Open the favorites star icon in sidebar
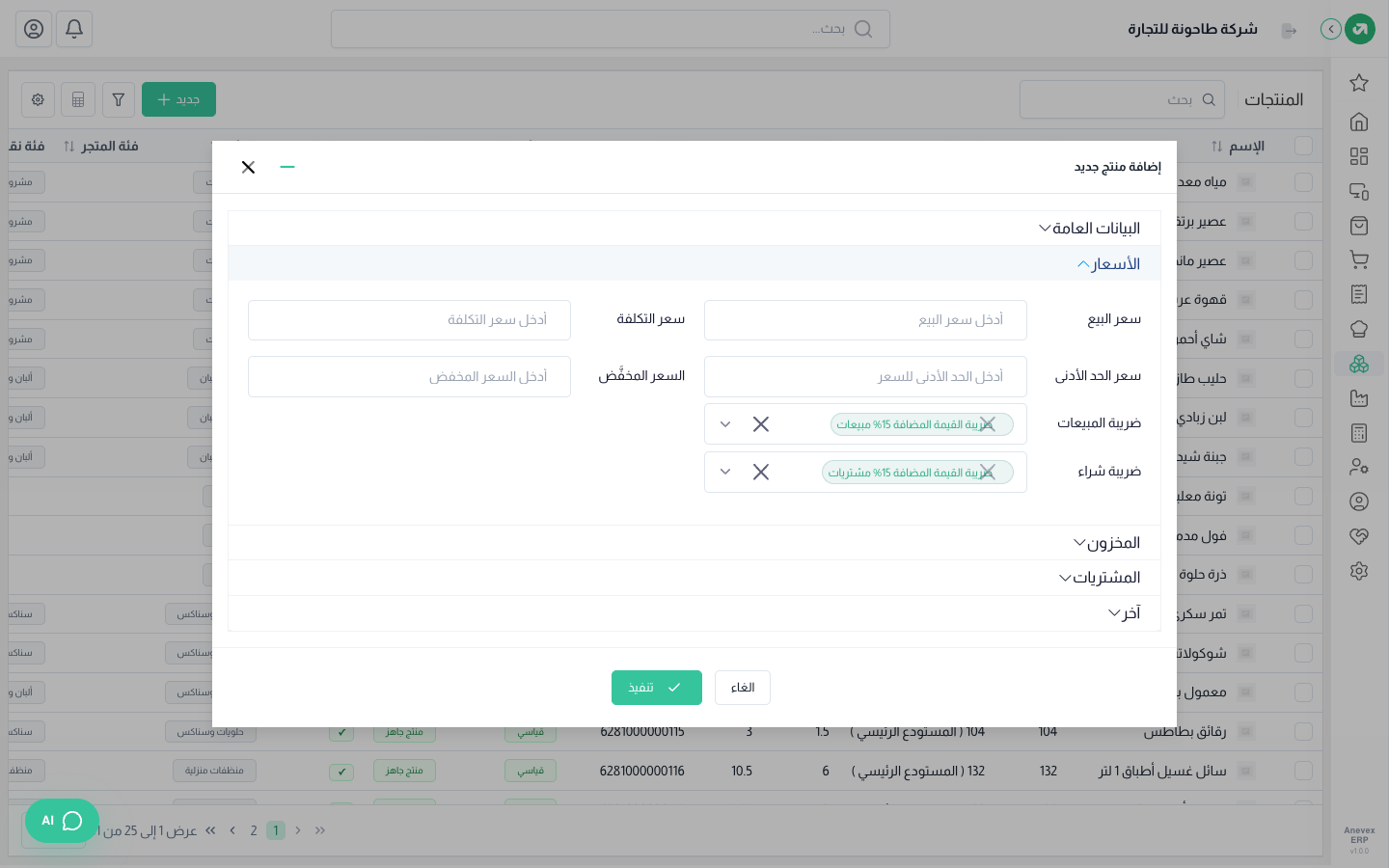Viewport: 1389px width, 868px height. click(x=1359, y=83)
